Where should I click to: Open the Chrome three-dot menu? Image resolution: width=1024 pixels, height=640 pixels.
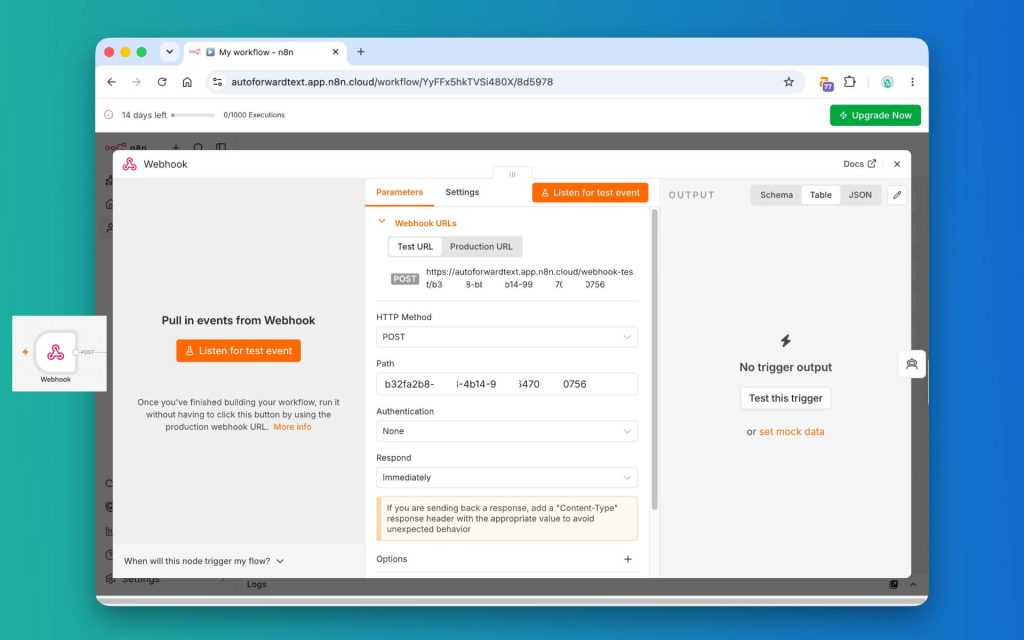pos(912,82)
